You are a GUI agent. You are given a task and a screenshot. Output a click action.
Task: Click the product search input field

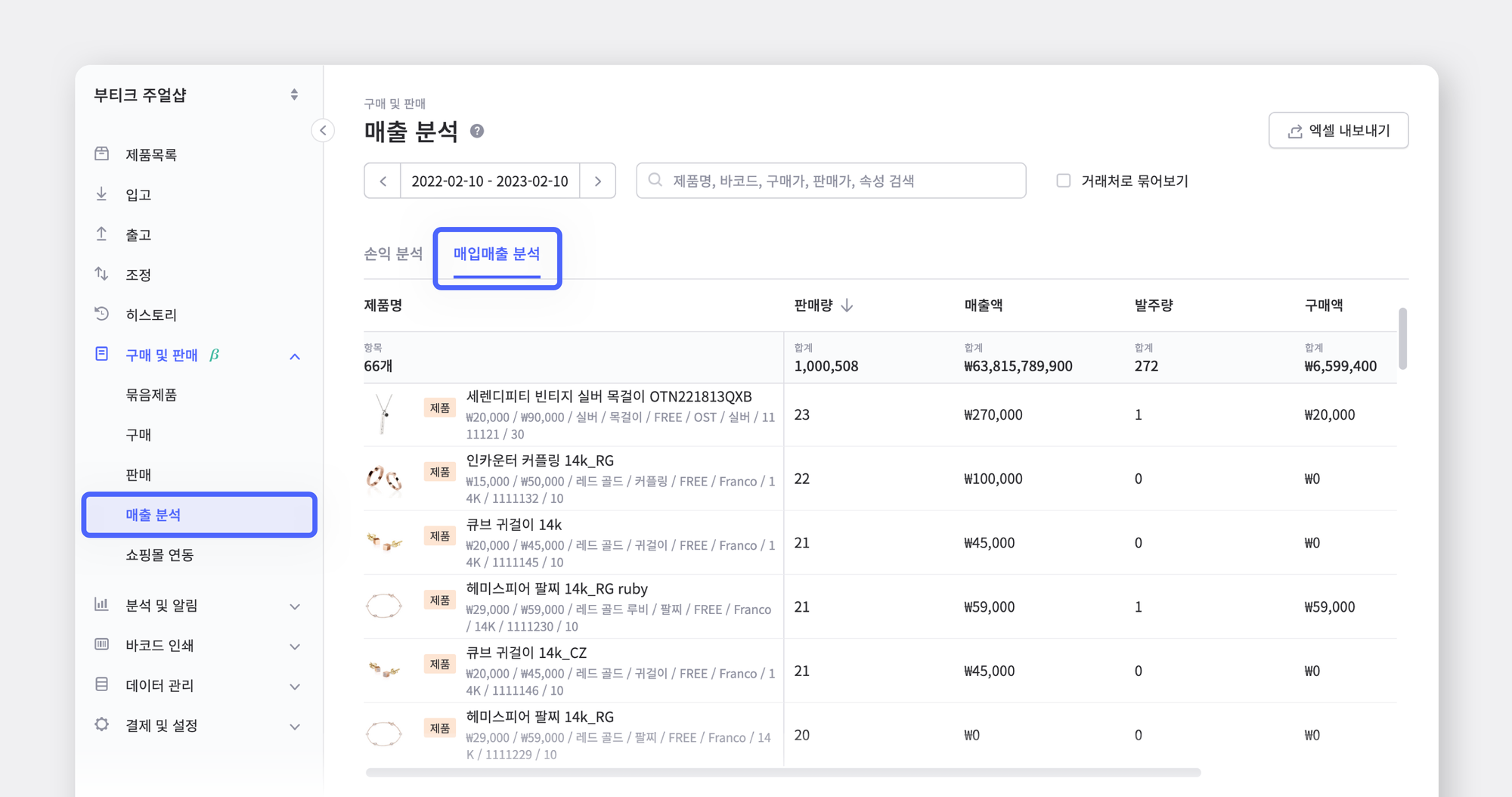tap(832, 180)
